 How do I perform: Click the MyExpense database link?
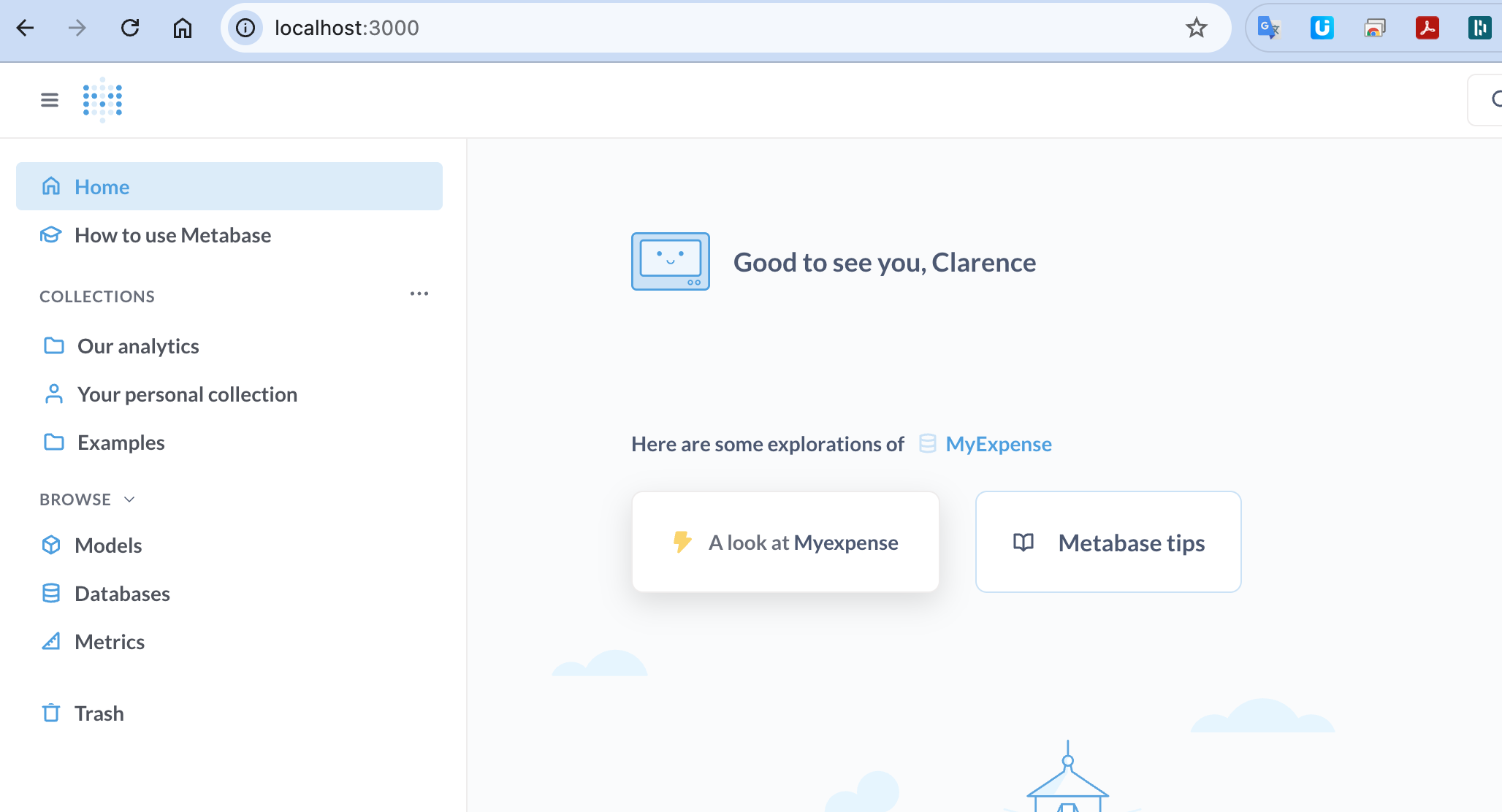(998, 444)
